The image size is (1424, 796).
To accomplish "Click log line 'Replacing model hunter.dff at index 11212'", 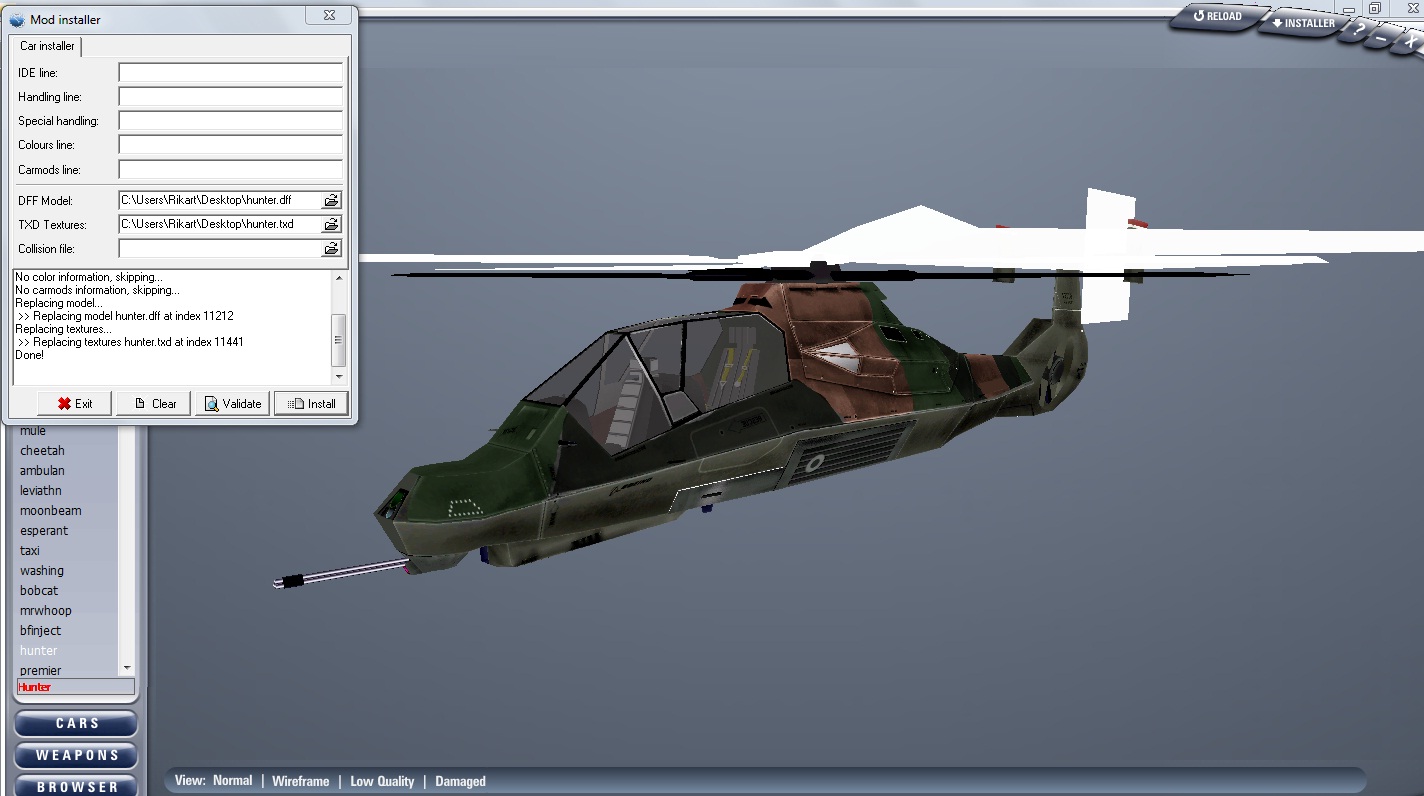I will pyautogui.click(x=126, y=316).
